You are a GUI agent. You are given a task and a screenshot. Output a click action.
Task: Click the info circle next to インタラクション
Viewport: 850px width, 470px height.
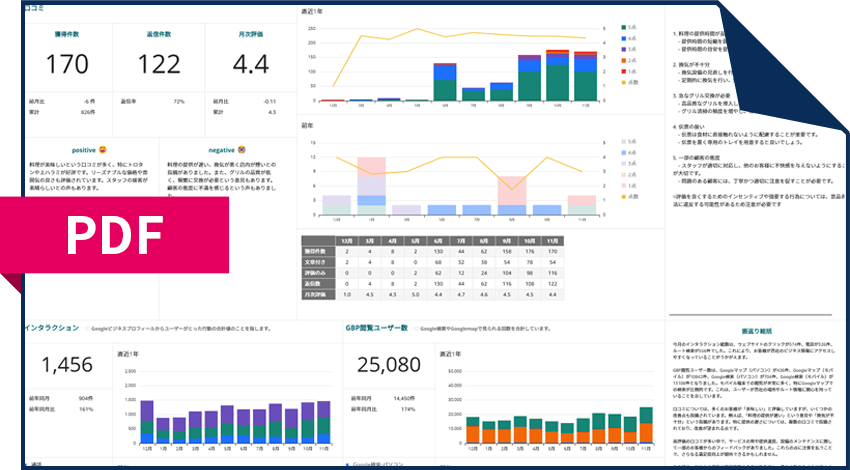pos(87,328)
